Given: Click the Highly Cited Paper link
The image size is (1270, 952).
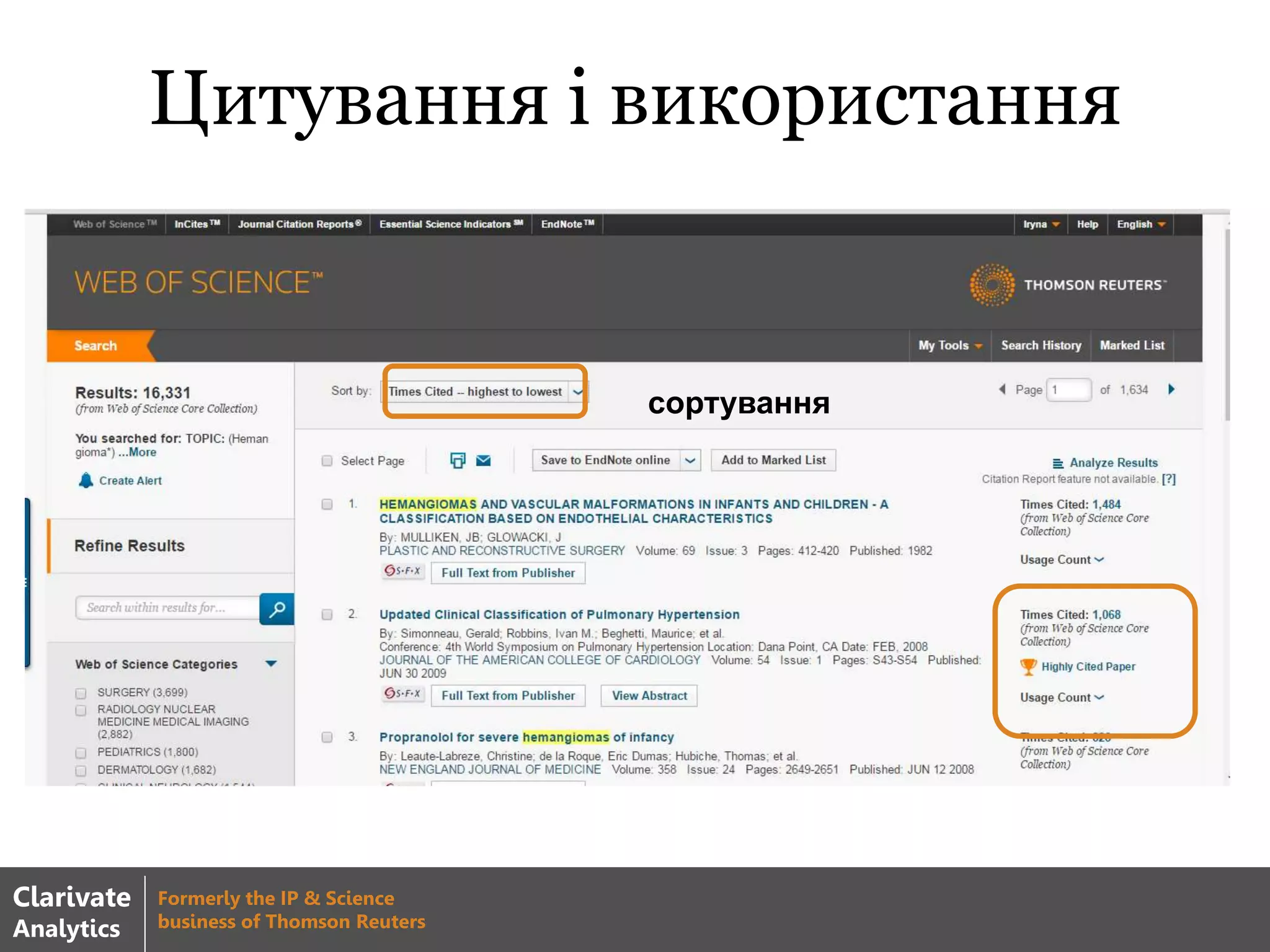Looking at the screenshot, I should pyautogui.click(x=1088, y=667).
